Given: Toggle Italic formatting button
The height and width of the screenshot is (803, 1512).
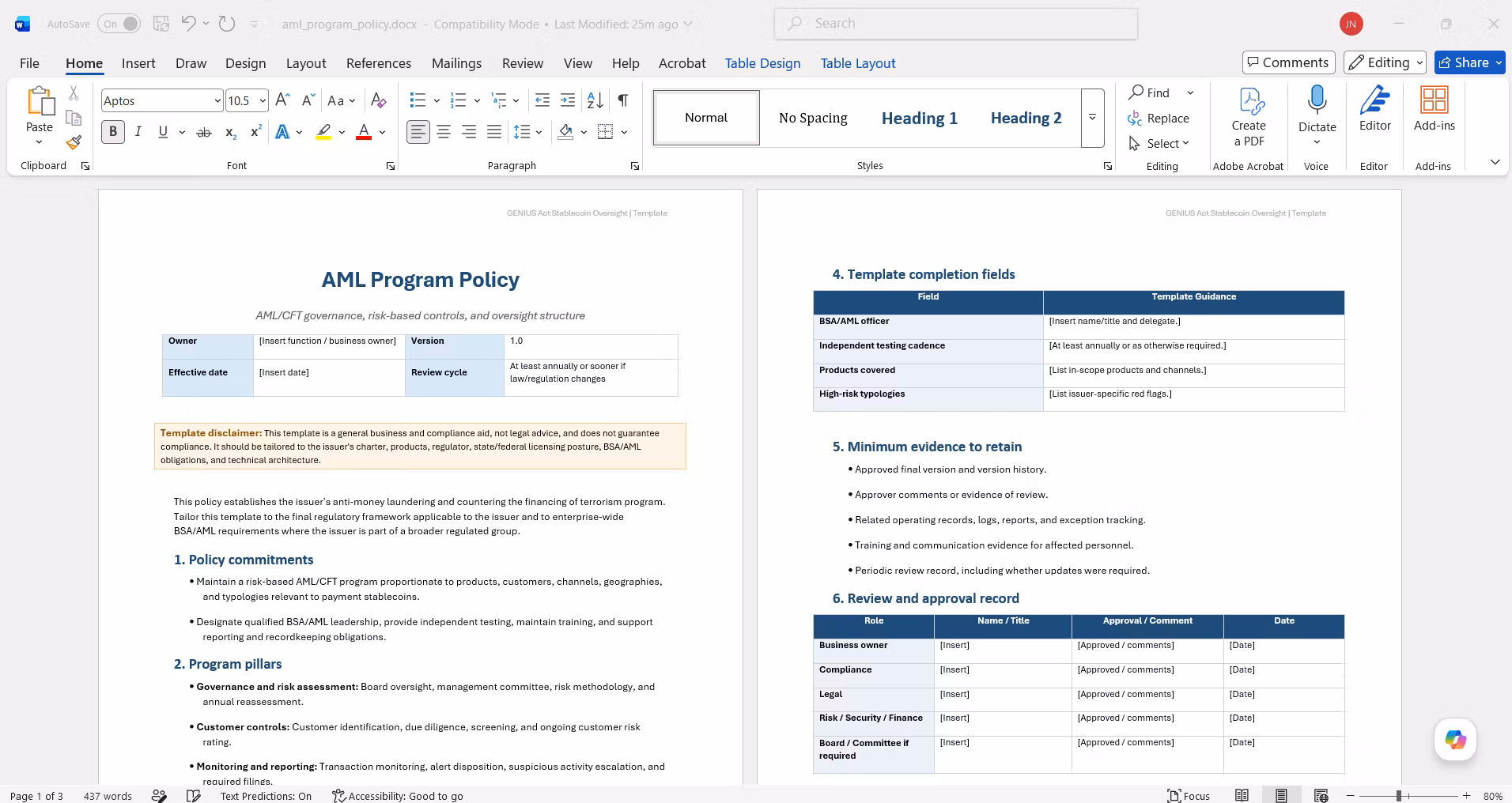Looking at the screenshot, I should [138, 132].
